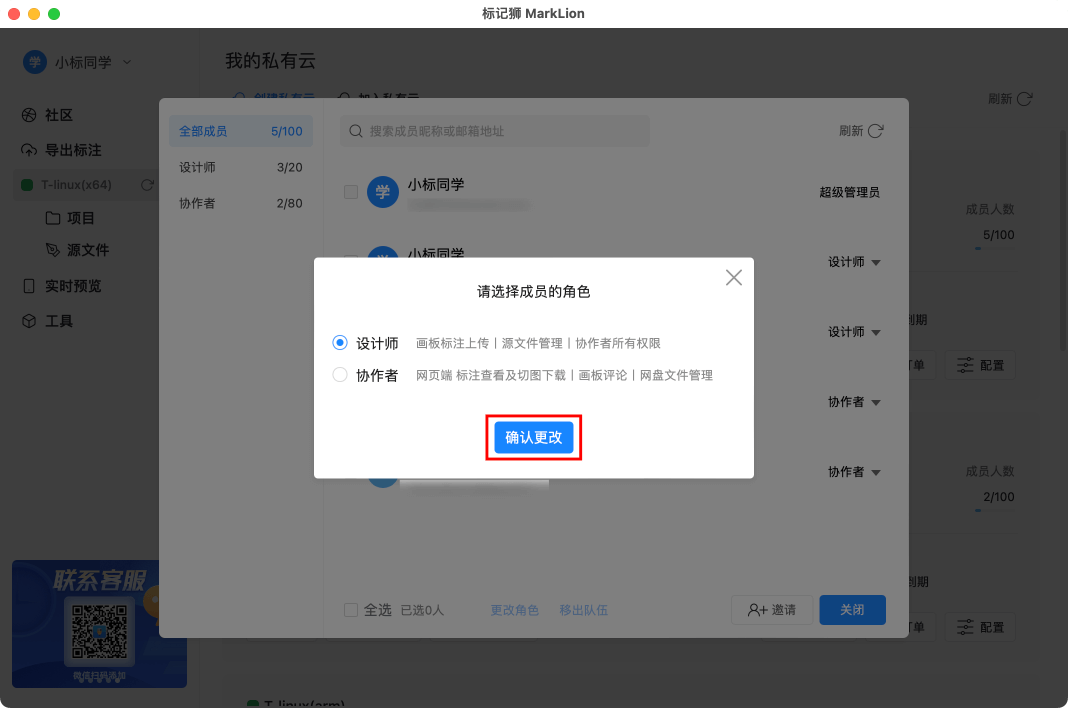Select the 设计师 radio button
The height and width of the screenshot is (708, 1068).
[x=340, y=343]
